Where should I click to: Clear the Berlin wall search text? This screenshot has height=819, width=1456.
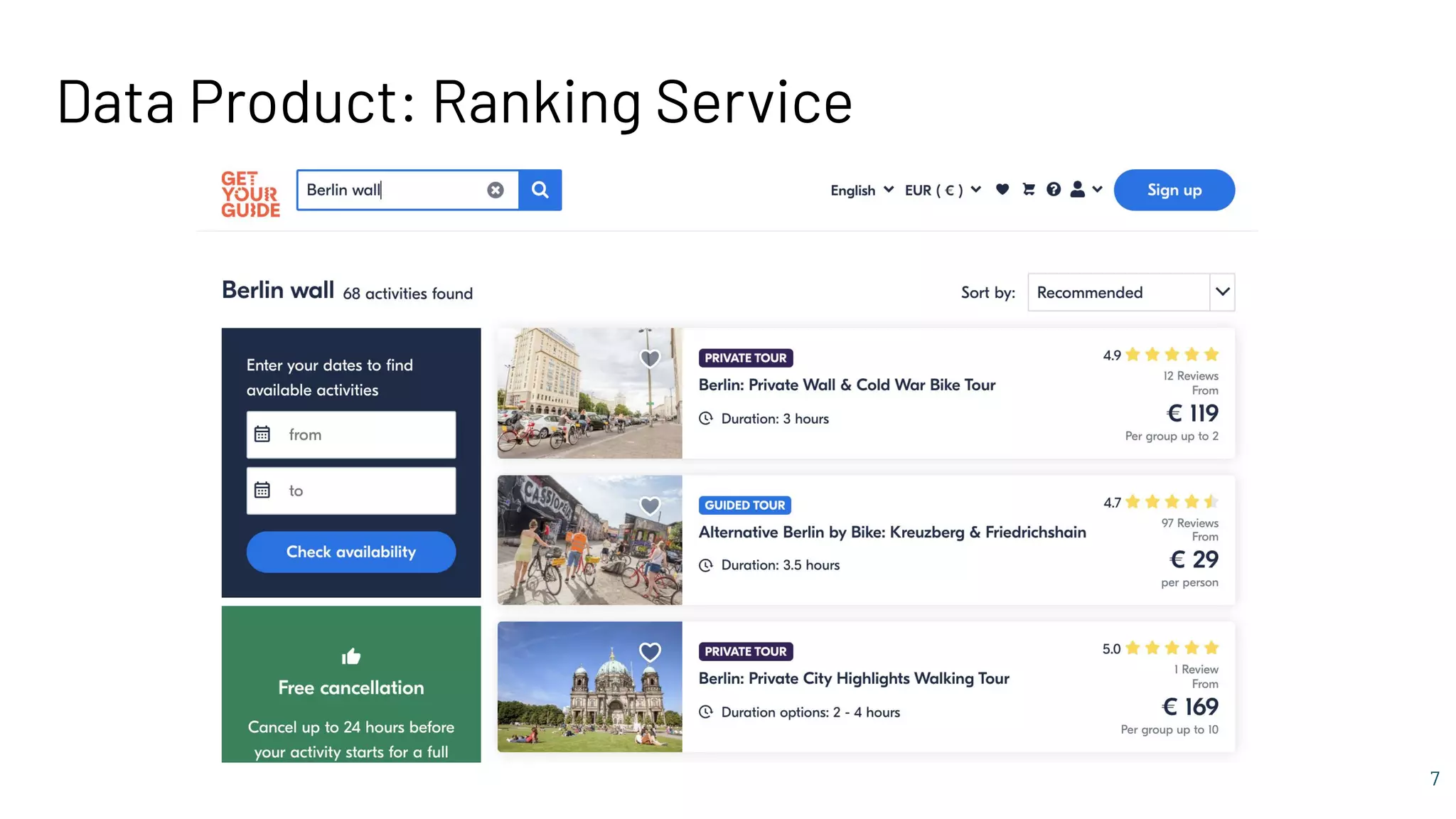click(496, 190)
